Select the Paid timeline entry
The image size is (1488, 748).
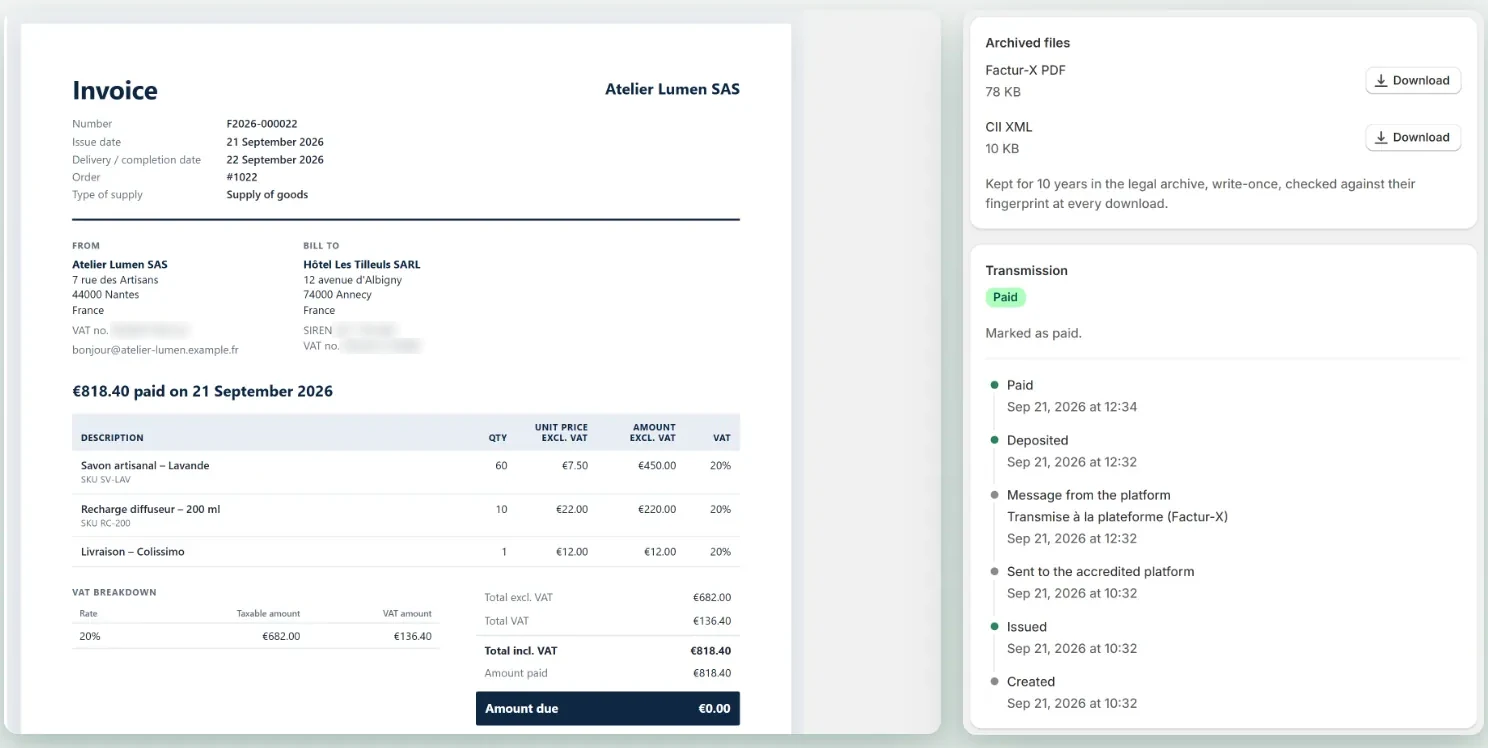(1020, 385)
